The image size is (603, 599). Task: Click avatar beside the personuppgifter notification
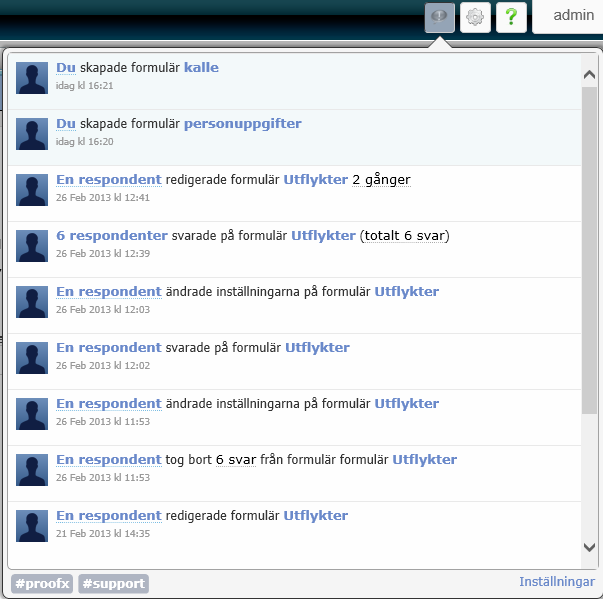coord(33,134)
